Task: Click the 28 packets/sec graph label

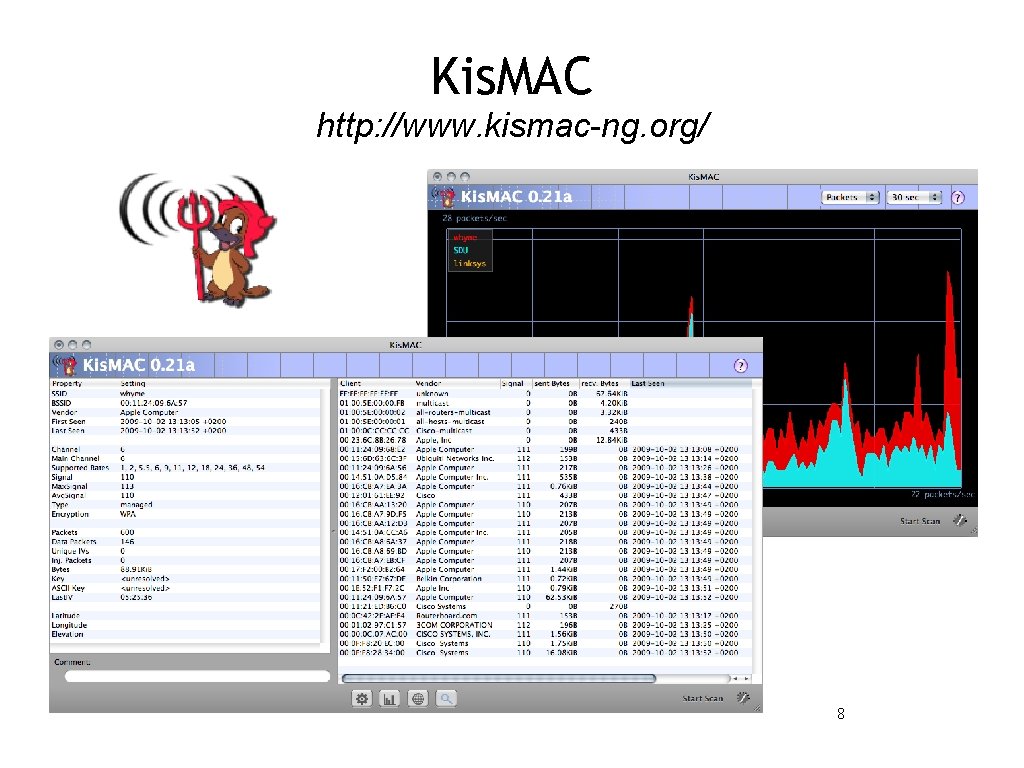Action: tap(474, 218)
